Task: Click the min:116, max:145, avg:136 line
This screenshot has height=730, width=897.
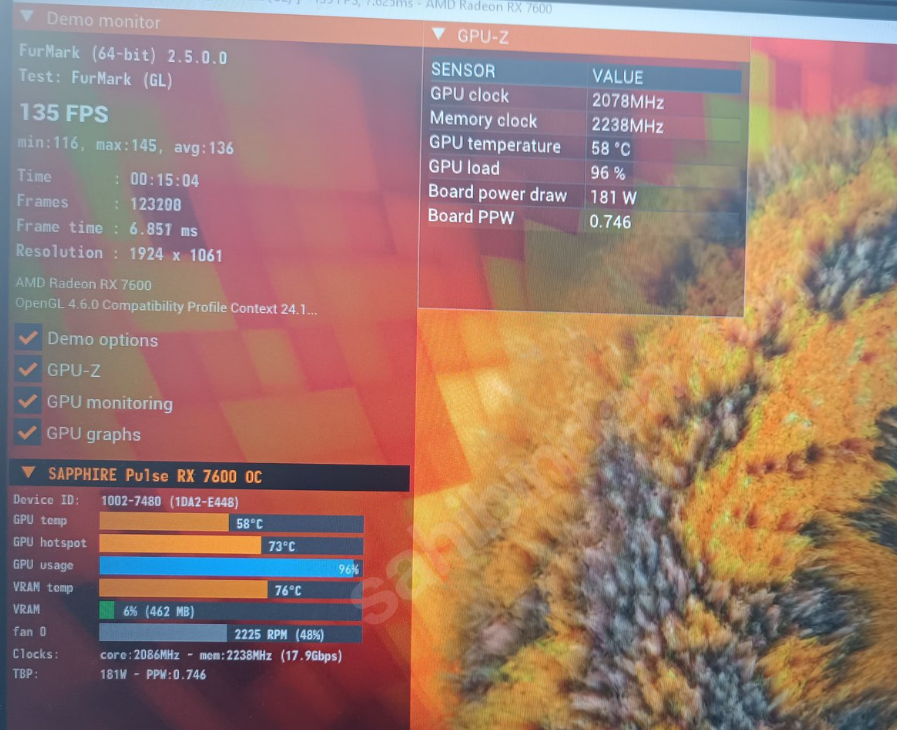Action: coord(126,145)
